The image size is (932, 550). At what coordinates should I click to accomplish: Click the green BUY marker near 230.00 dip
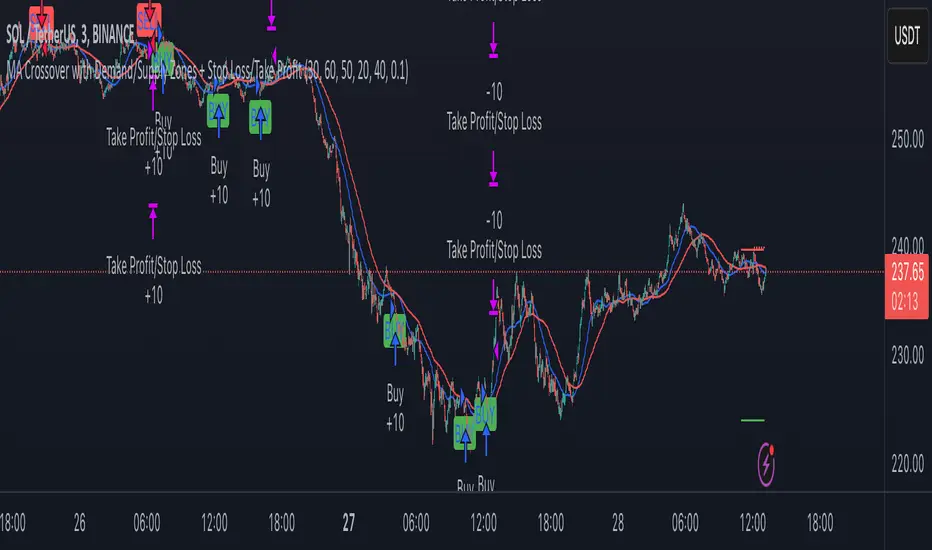395,331
